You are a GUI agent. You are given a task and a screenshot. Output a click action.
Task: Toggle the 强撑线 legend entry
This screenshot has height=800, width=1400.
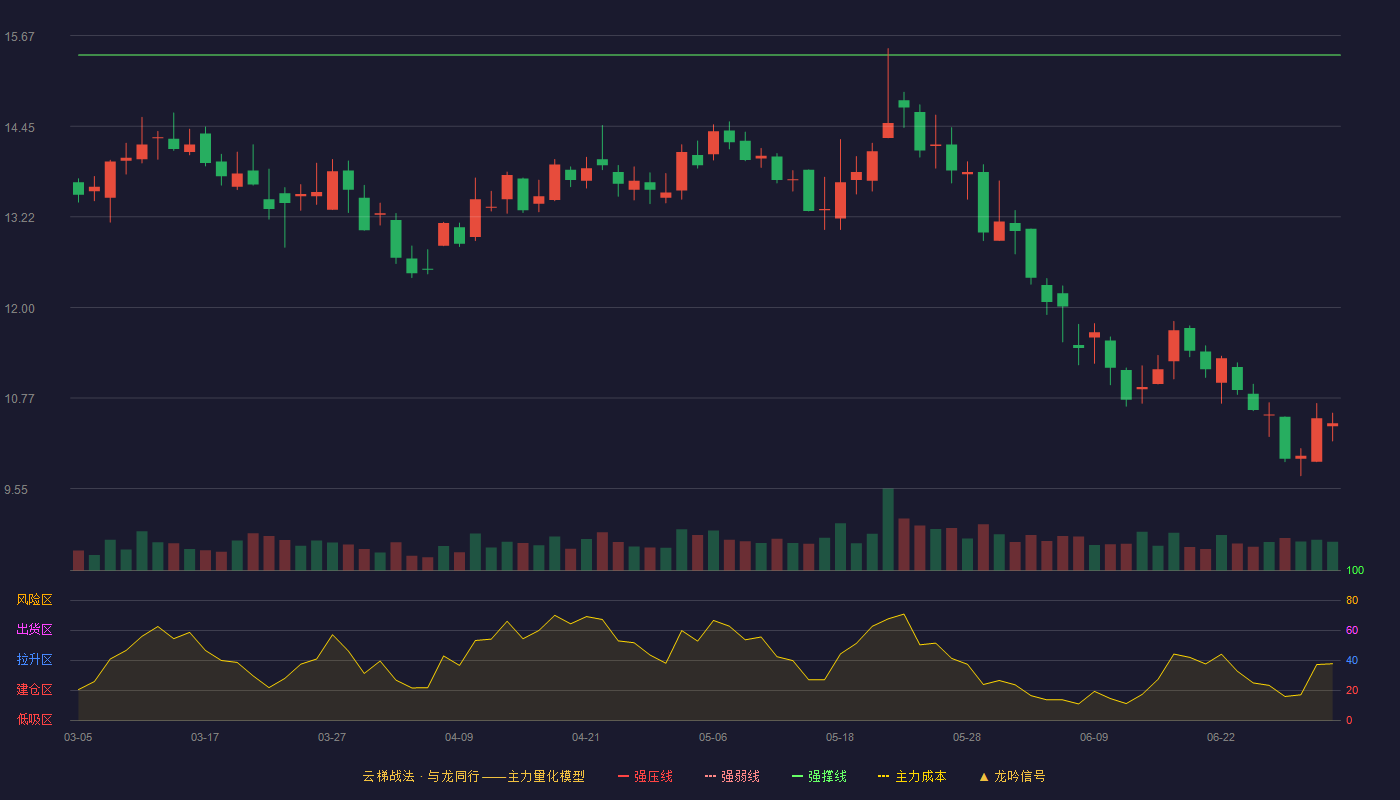click(x=819, y=776)
